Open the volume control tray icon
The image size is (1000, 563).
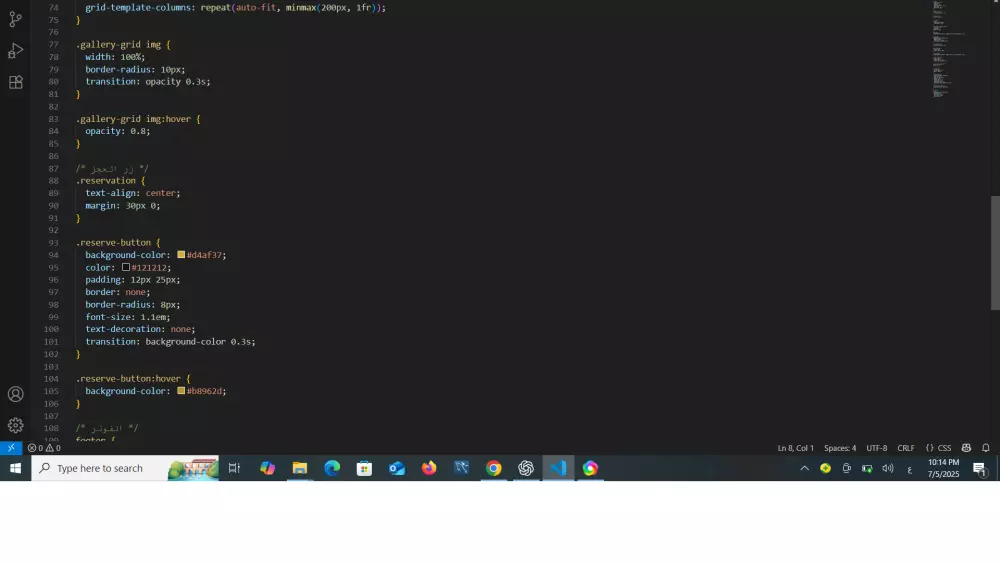tap(888, 468)
